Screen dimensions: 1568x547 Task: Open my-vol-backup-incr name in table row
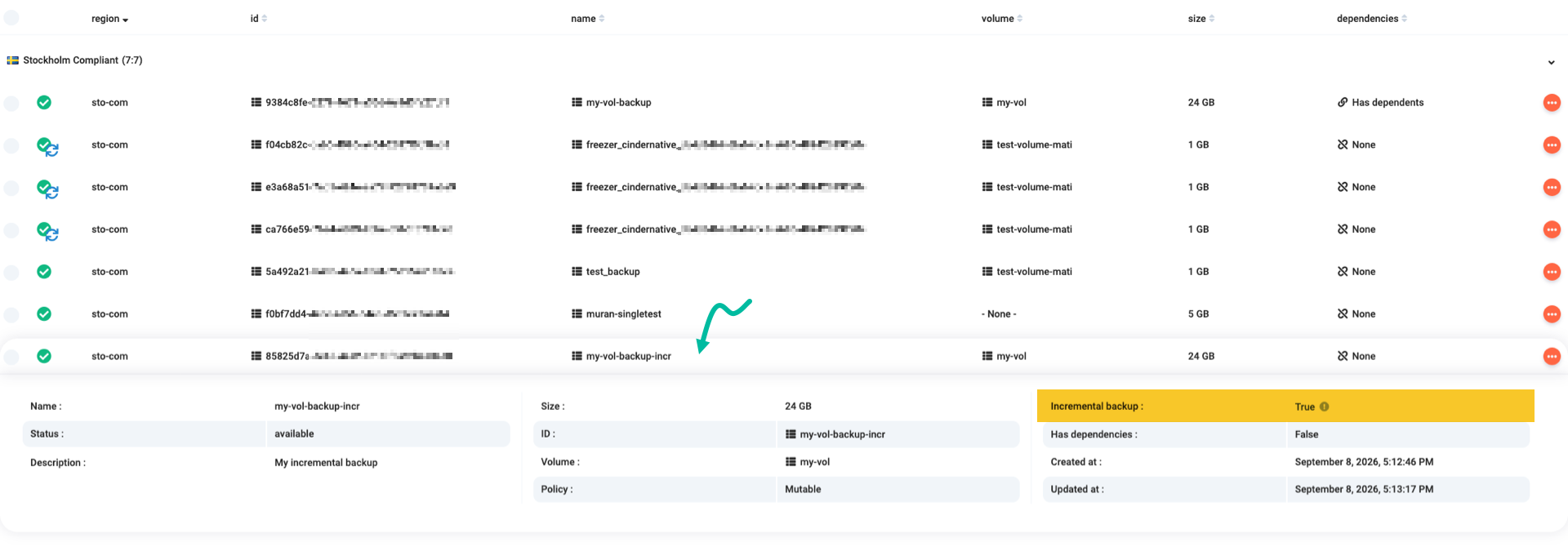point(628,357)
